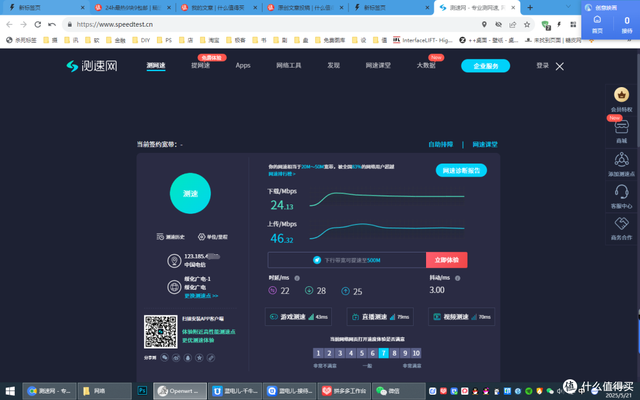This screenshot has height=400, width=640.
Task: Open the unit settings gear icon
Action: pyautogui.click(x=201, y=237)
